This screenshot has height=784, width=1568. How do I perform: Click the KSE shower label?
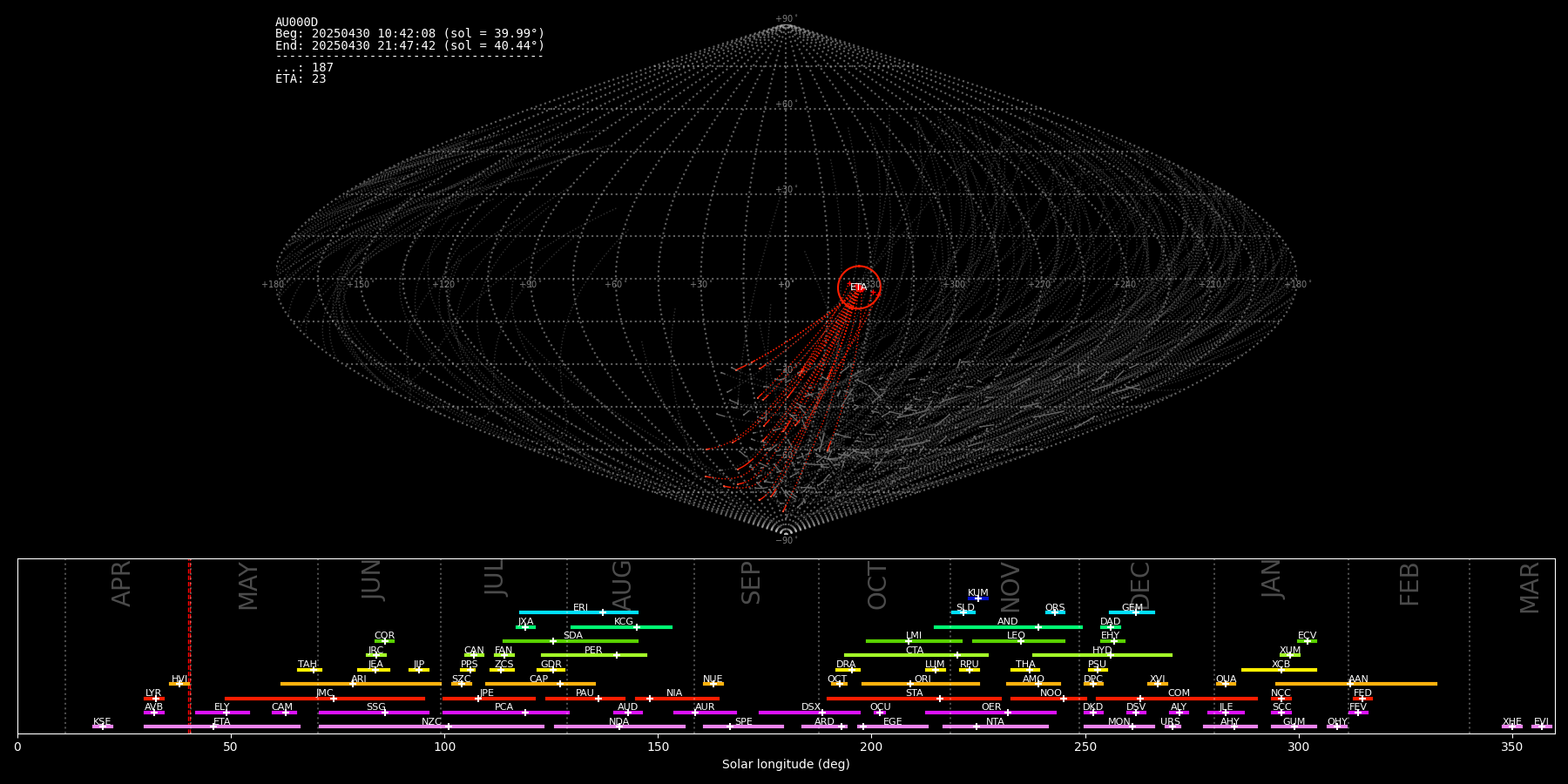pos(102,722)
